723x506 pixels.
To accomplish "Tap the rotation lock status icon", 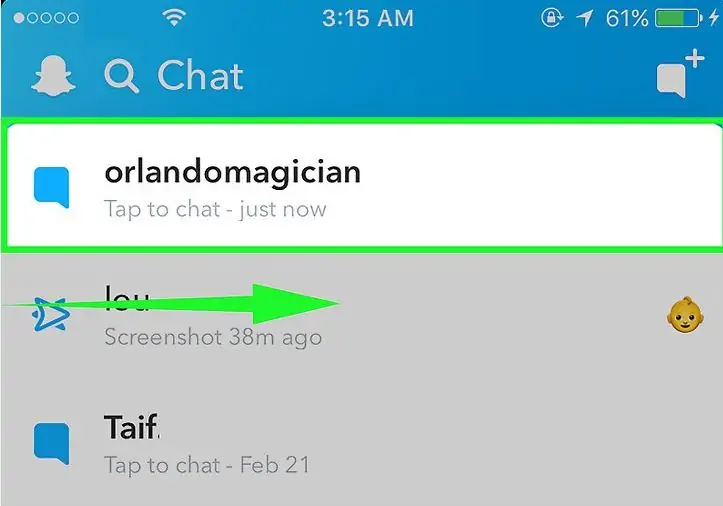I will coord(551,18).
